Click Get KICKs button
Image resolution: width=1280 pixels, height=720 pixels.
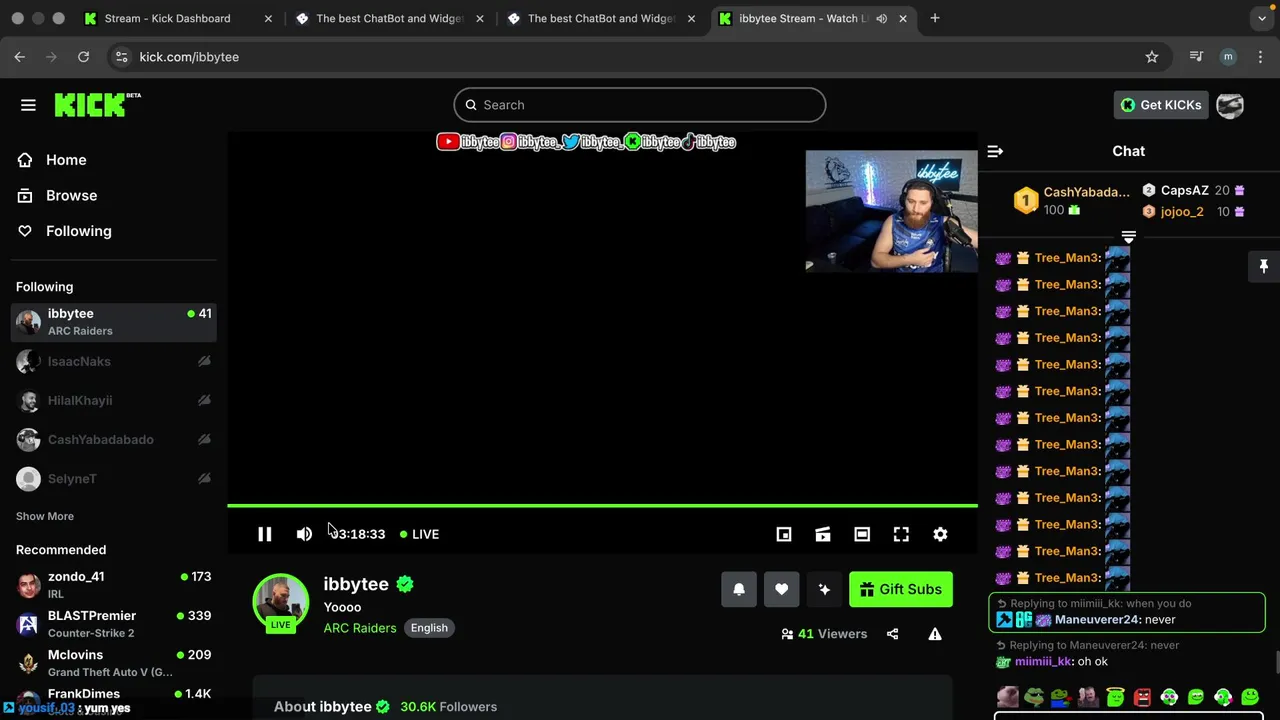pyautogui.click(x=1161, y=105)
